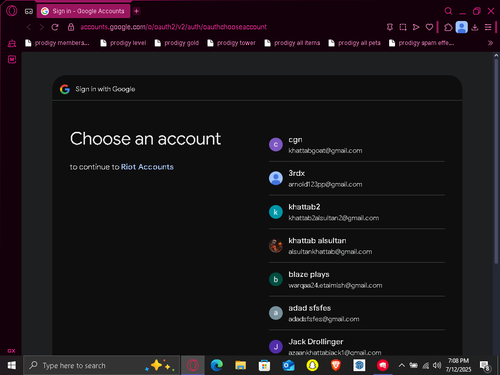
Task: Open a new tab with plus button
Action: point(137,11)
